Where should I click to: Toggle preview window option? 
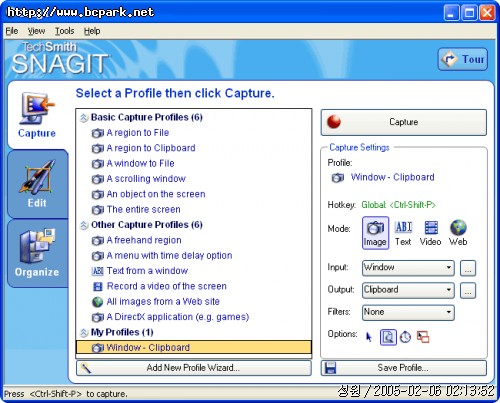(388, 337)
